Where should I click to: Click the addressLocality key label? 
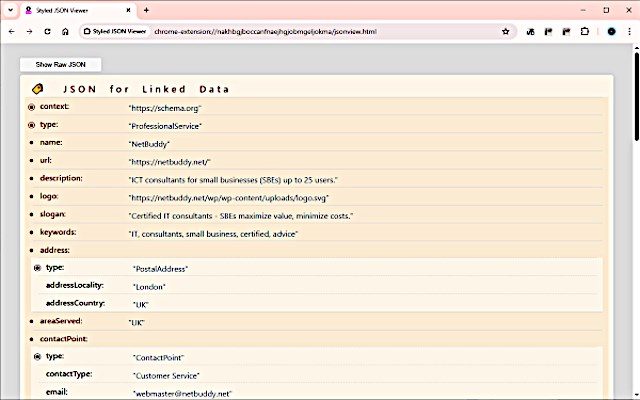pos(75,285)
